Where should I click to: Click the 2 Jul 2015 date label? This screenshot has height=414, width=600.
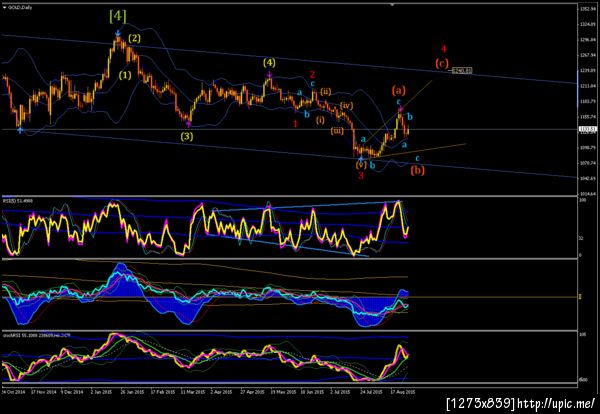click(x=341, y=392)
